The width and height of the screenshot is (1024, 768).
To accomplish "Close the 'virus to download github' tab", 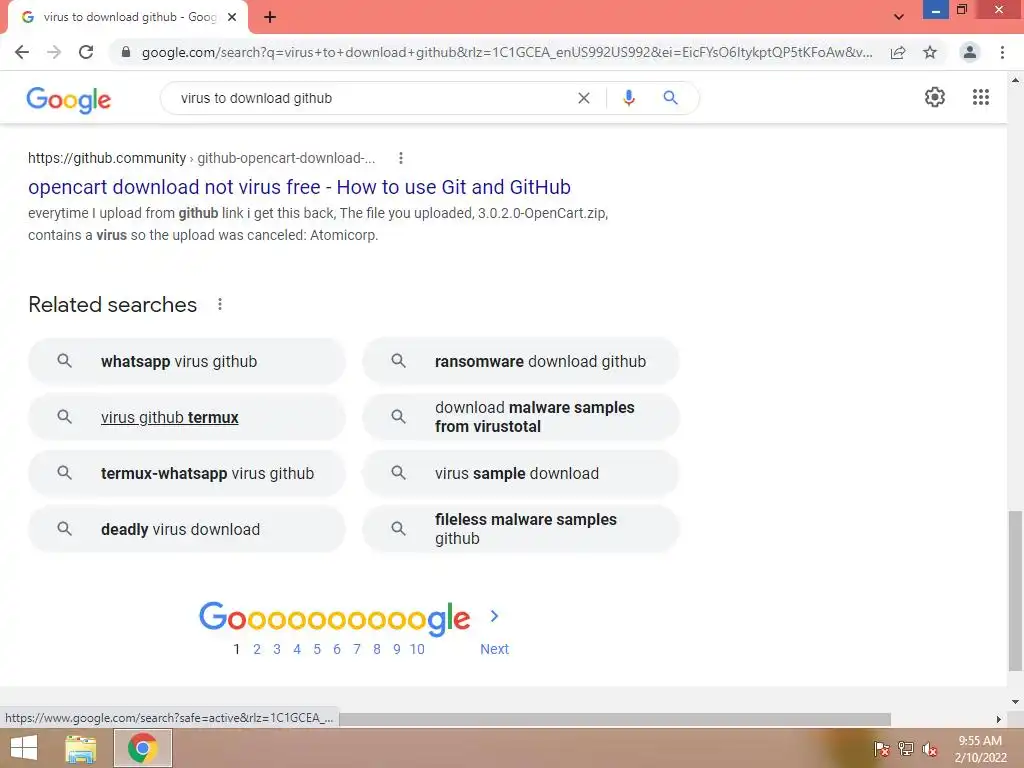I will [x=232, y=18].
